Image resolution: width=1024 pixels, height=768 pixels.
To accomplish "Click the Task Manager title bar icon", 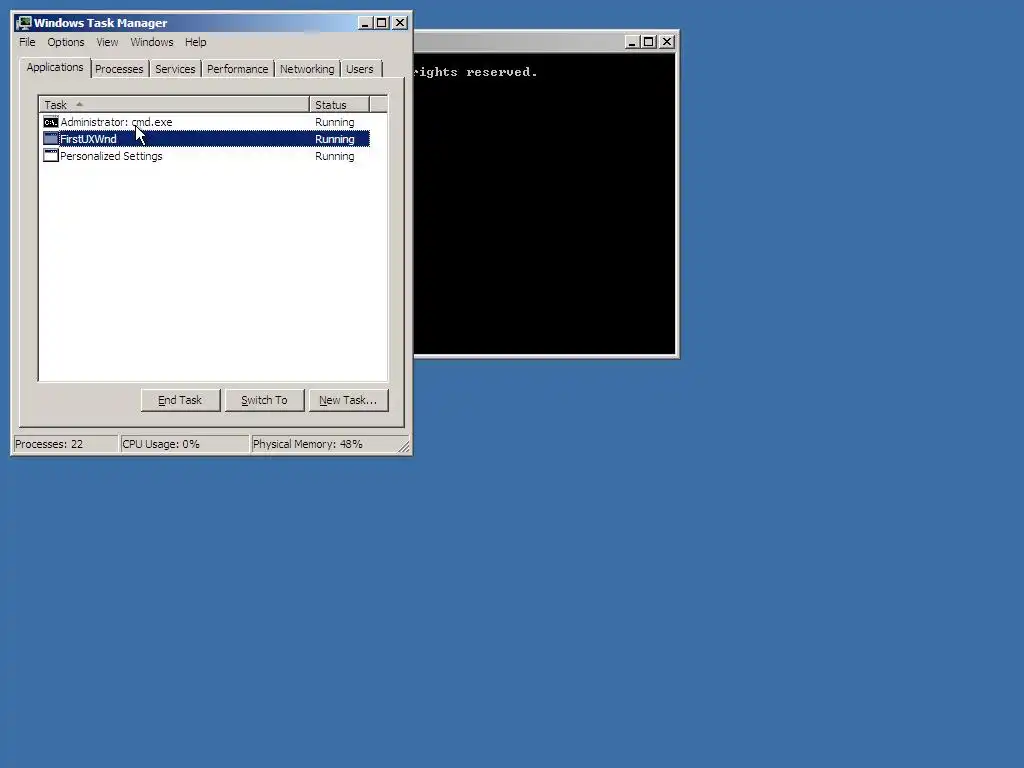I will click(x=24, y=23).
